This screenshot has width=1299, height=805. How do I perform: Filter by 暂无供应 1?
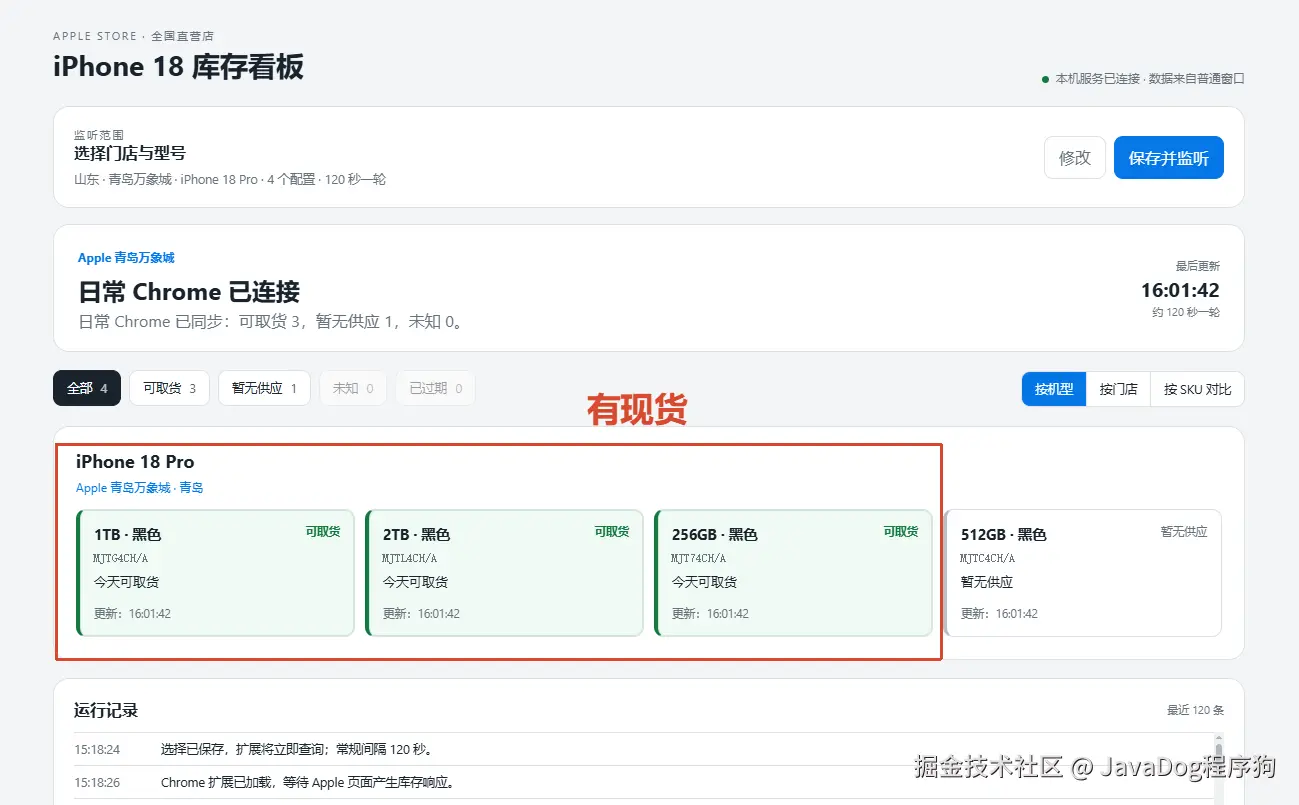pyautogui.click(x=264, y=388)
